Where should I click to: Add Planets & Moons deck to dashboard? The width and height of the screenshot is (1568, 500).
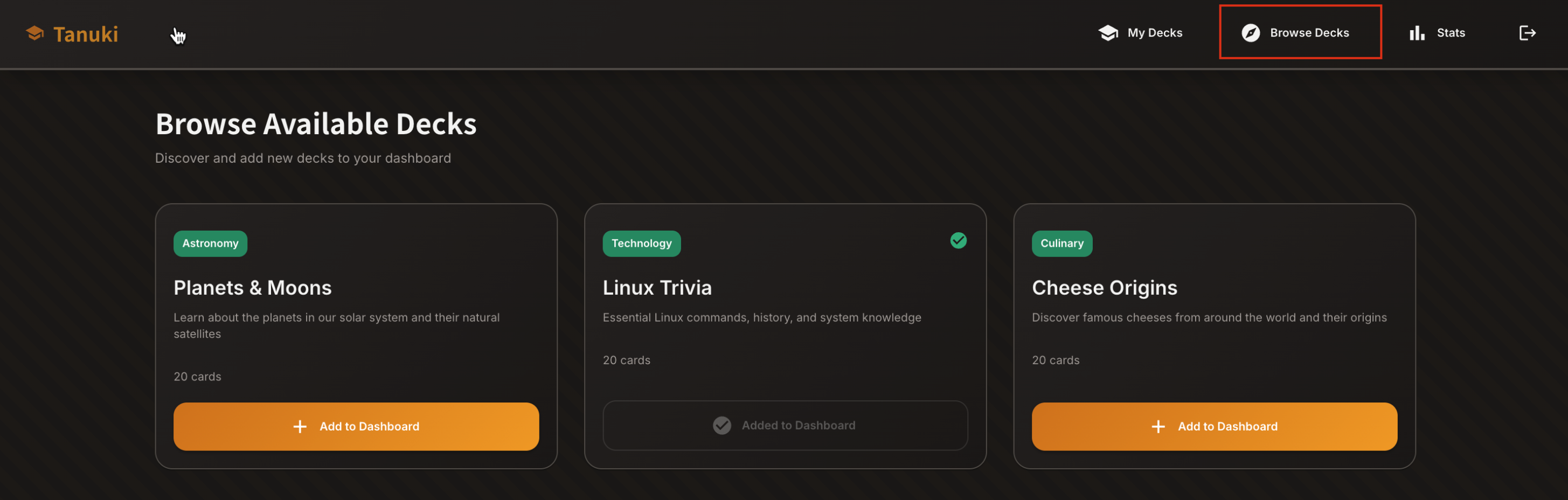point(356,426)
